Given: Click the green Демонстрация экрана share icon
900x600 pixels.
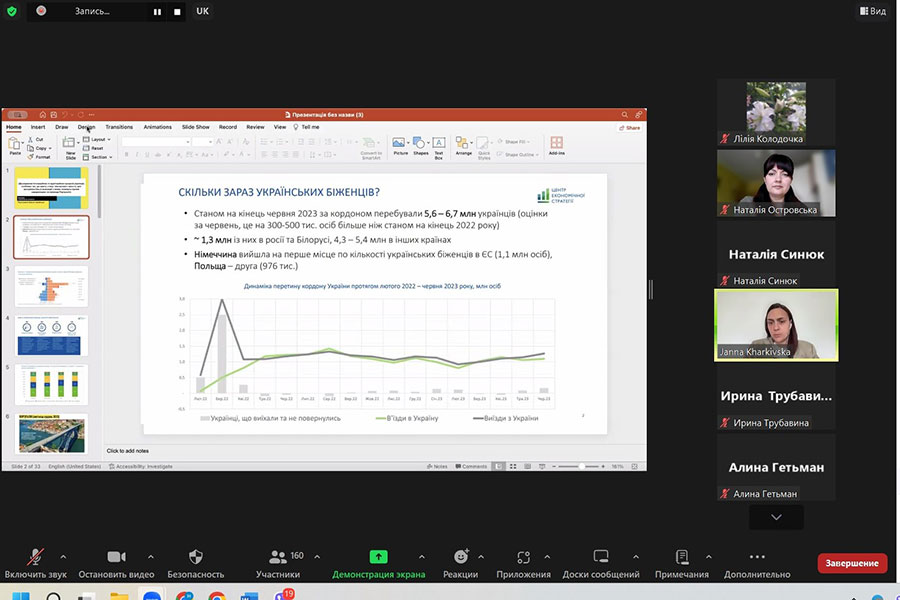Looking at the screenshot, I should (378, 557).
